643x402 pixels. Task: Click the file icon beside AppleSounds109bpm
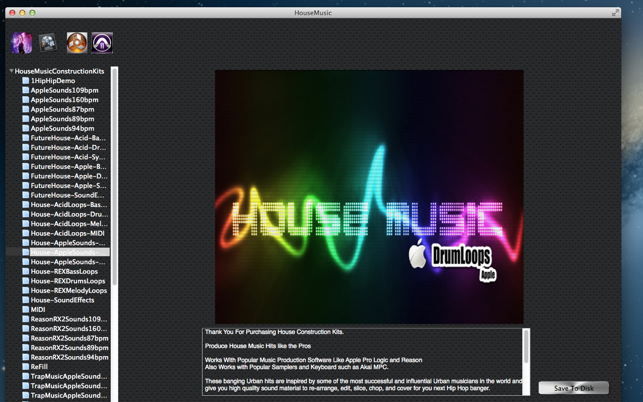coord(25,90)
